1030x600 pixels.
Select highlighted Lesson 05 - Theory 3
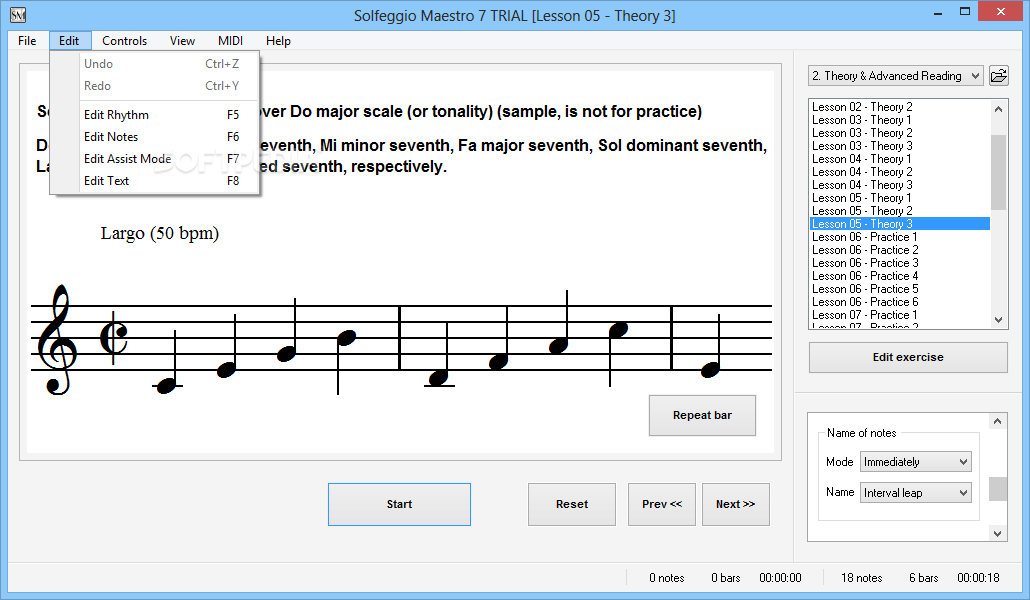click(899, 224)
